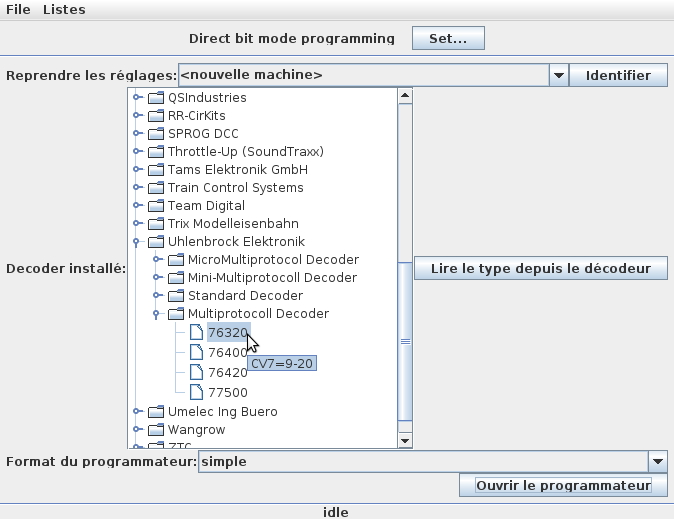Expand the RR-CirKits tree node
The width and height of the screenshot is (674, 519).
coord(137,115)
